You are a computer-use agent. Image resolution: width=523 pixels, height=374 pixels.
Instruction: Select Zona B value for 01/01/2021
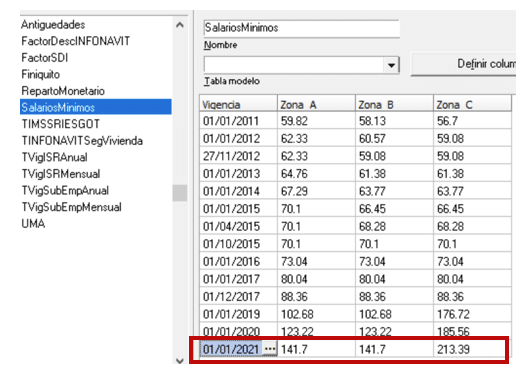[x=394, y=349]
